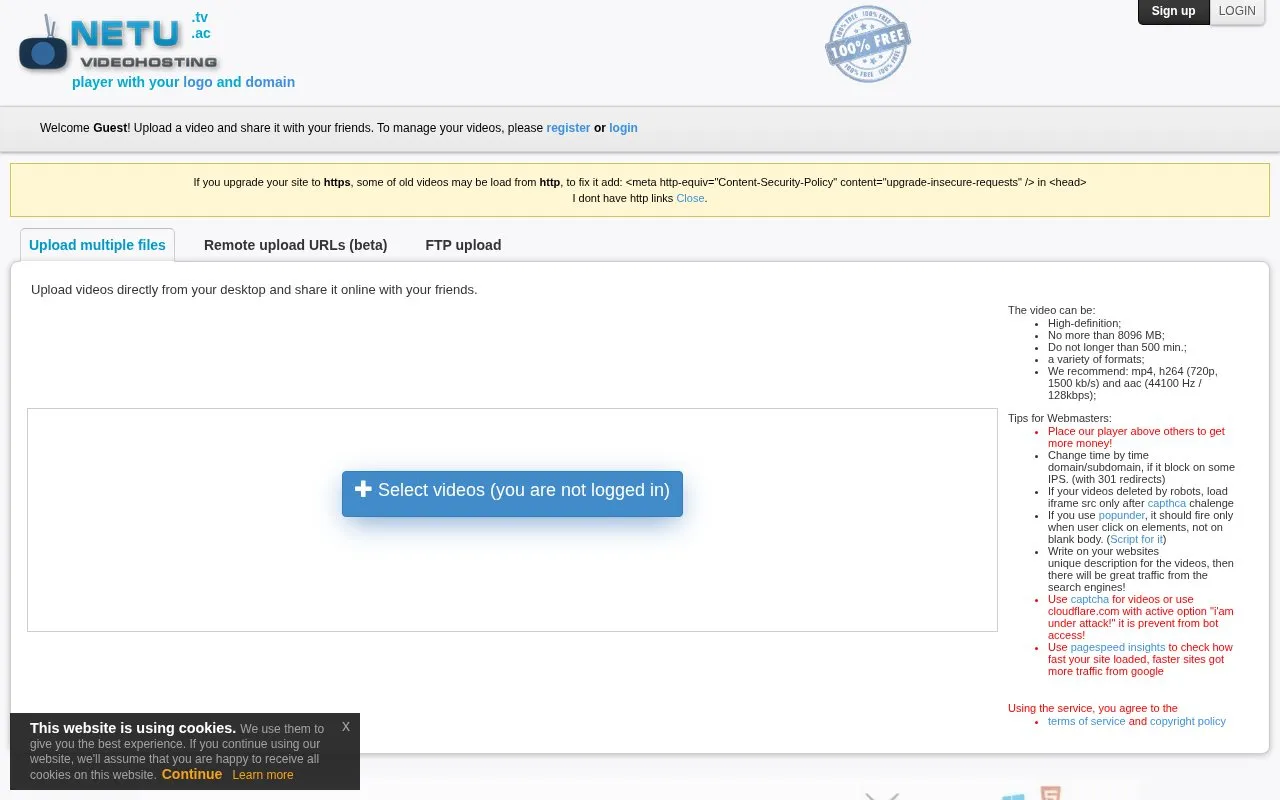Open the FTP upload tab
This screenshot has width=1280, height=800.
pos(463,245)
